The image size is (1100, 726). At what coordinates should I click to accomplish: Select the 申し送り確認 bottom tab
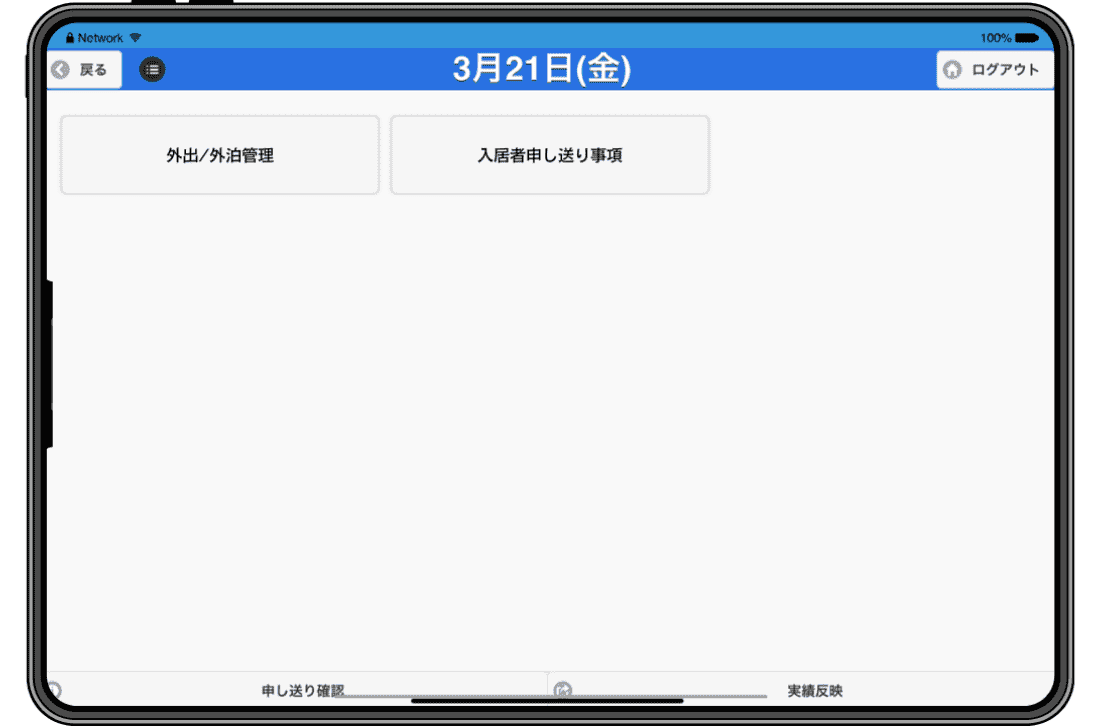pos(297,690)
